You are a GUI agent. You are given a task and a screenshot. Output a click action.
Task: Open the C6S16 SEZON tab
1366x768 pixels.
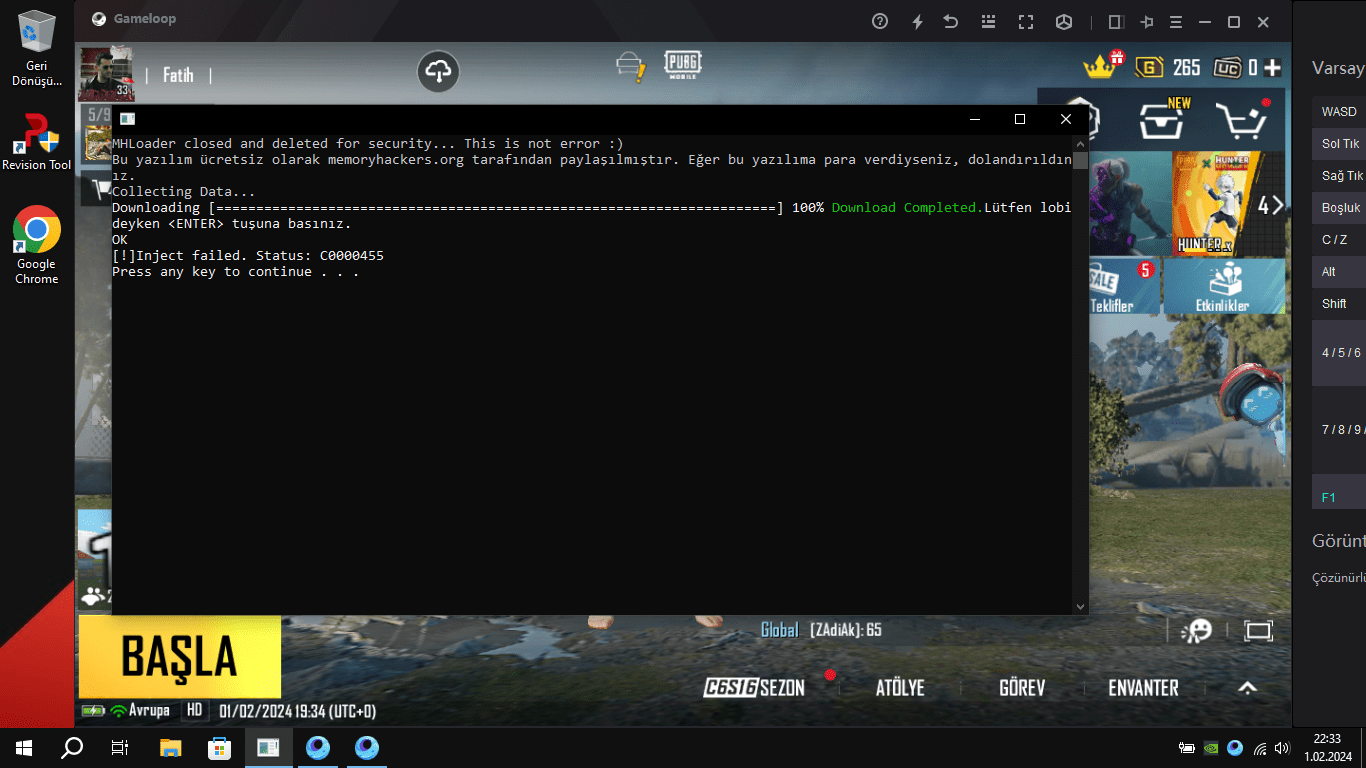coord(754,688)
